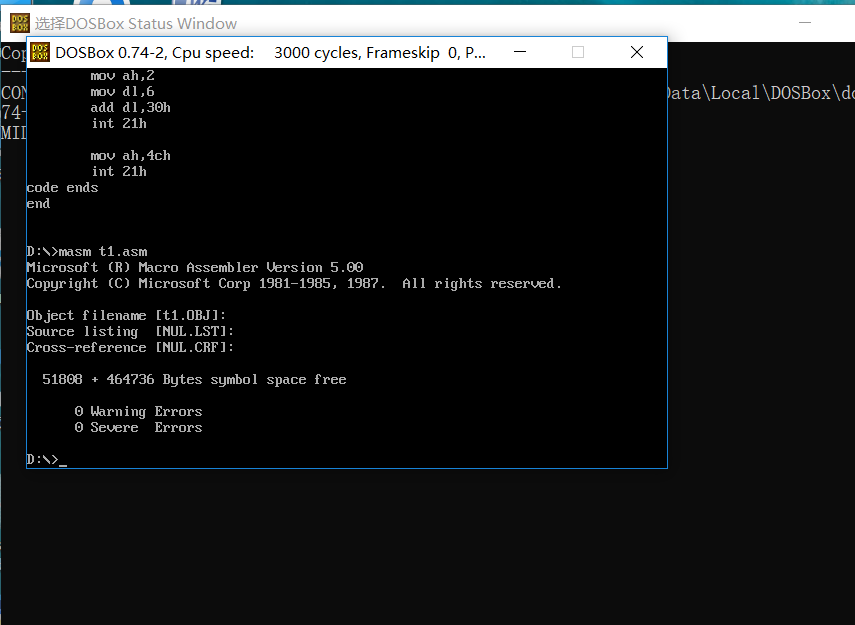Minimize the DOSBox 0.74-2 emulator window
Viewport: 855px width, 625px height.
(x=520, y=52)
